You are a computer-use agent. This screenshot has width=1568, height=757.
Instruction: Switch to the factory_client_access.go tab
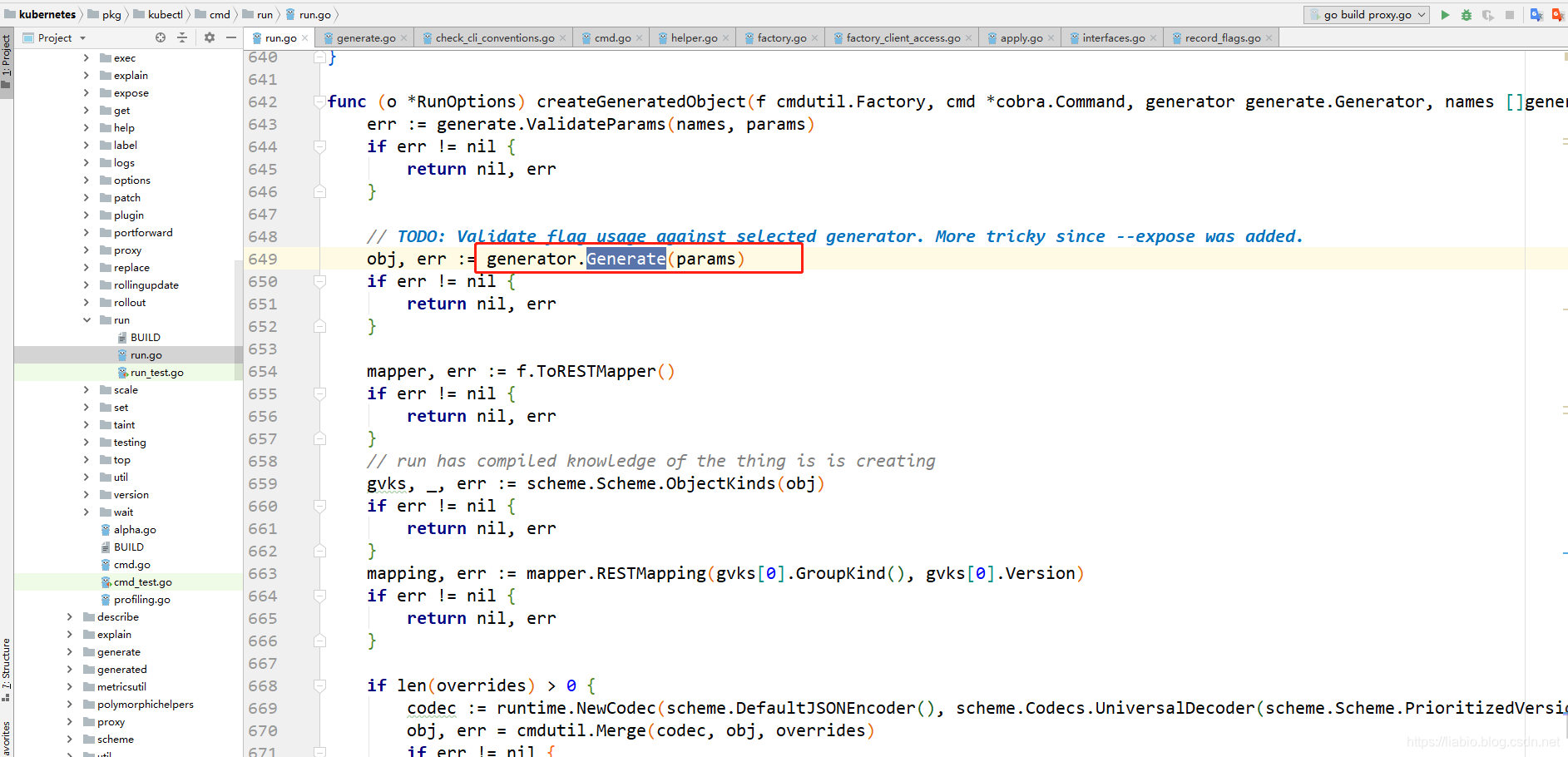(903, 38)
